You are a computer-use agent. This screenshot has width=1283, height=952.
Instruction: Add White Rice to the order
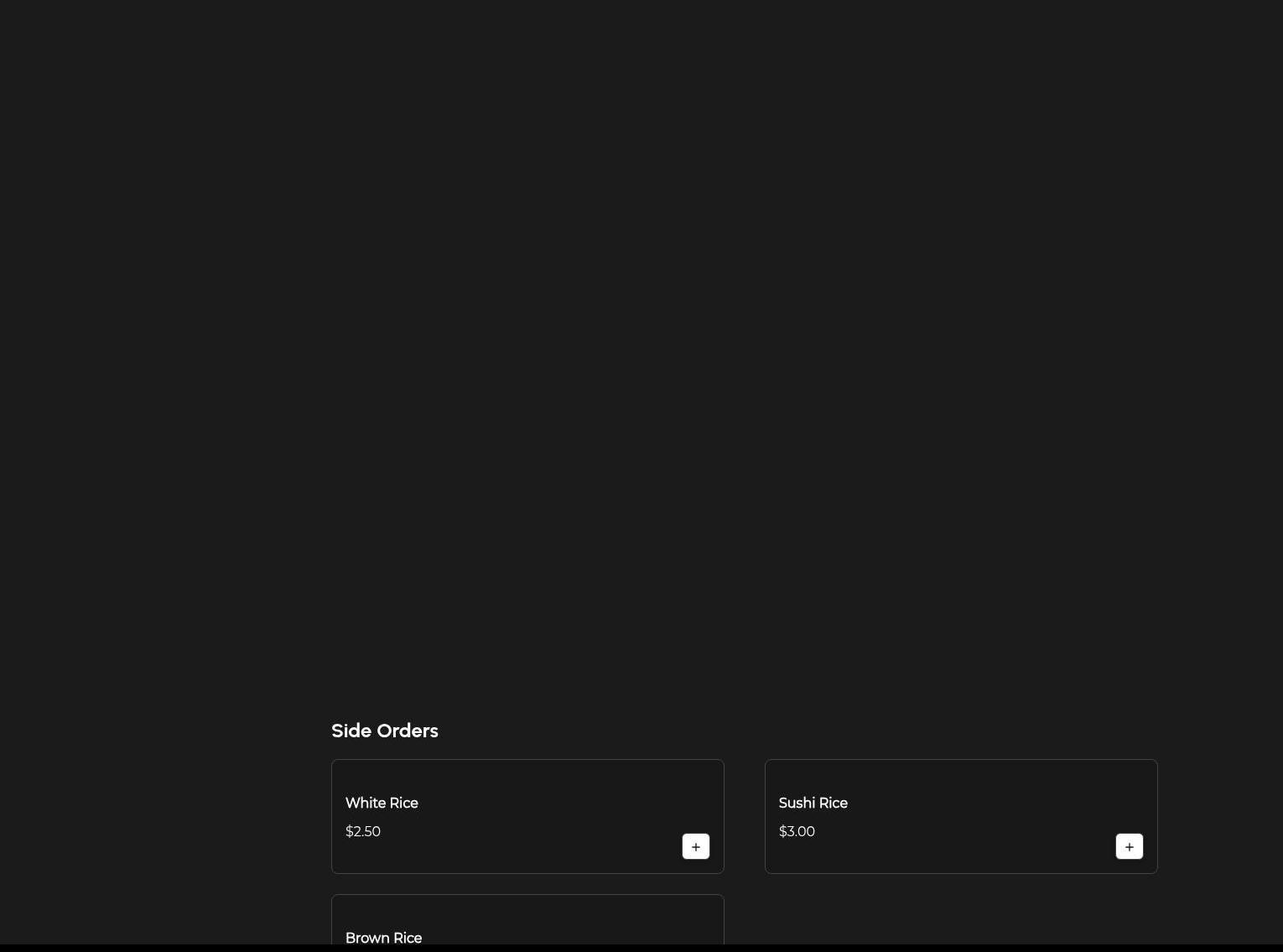pyautogui.click(x=696, y=846)
